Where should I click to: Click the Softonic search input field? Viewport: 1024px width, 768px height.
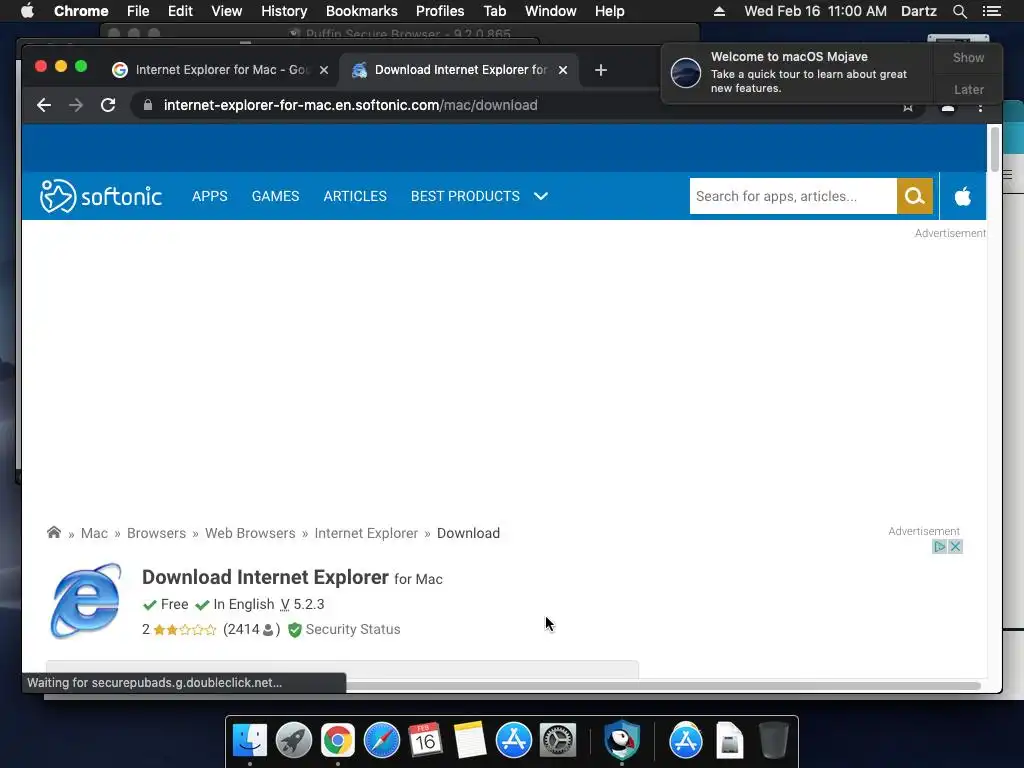click(793, 196)
